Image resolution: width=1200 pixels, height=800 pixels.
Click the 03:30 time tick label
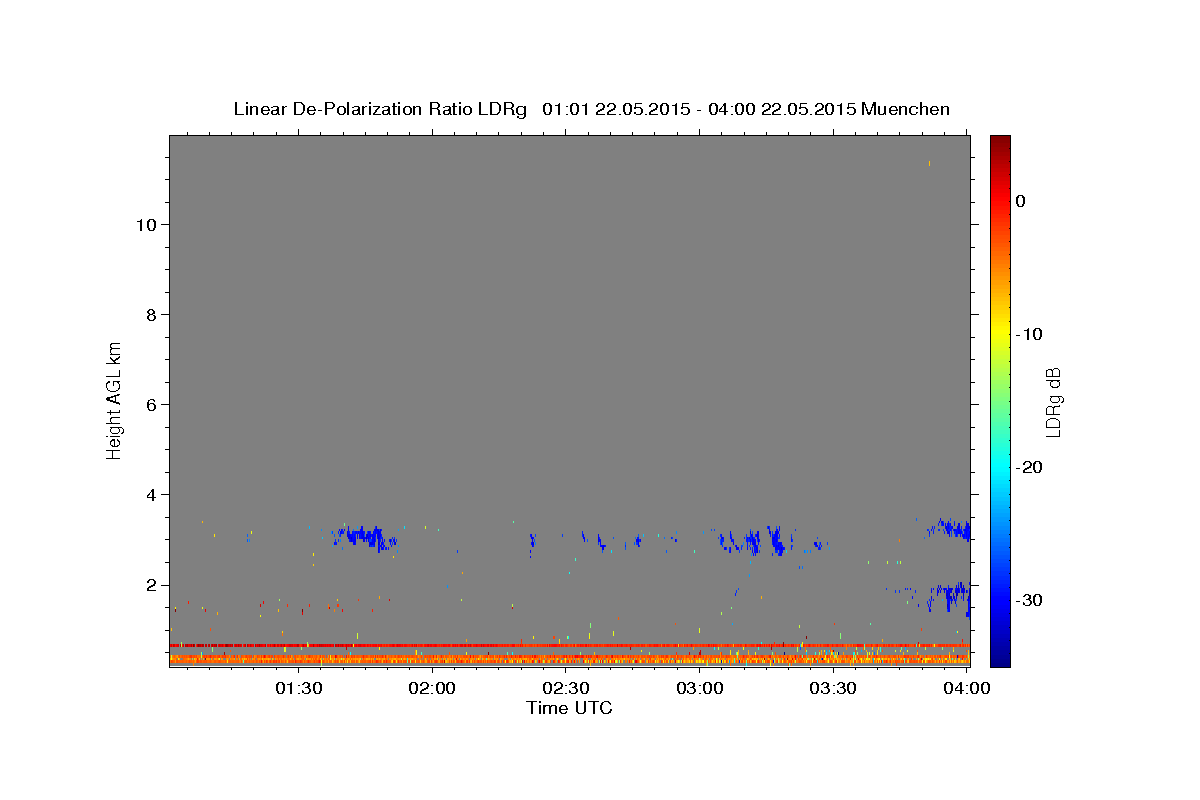coord(833,688)
